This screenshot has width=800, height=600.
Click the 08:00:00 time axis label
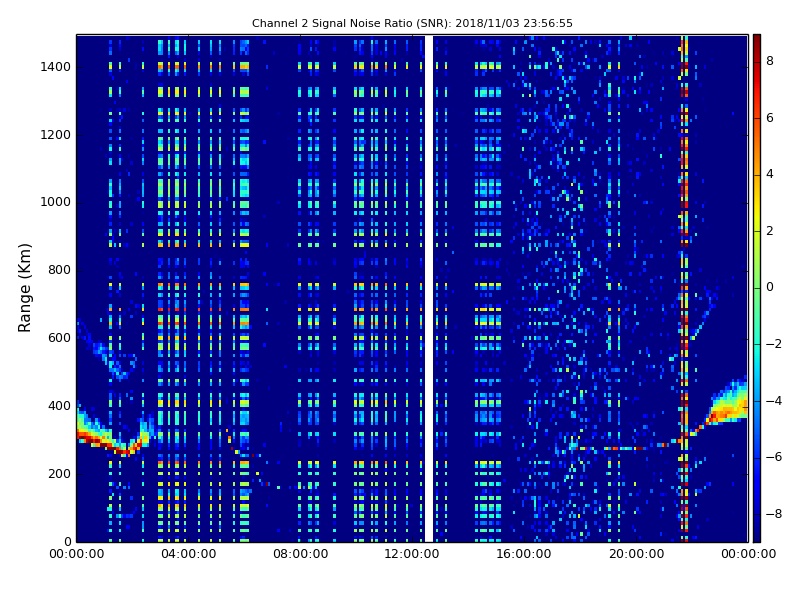click(x=301, y=554)
